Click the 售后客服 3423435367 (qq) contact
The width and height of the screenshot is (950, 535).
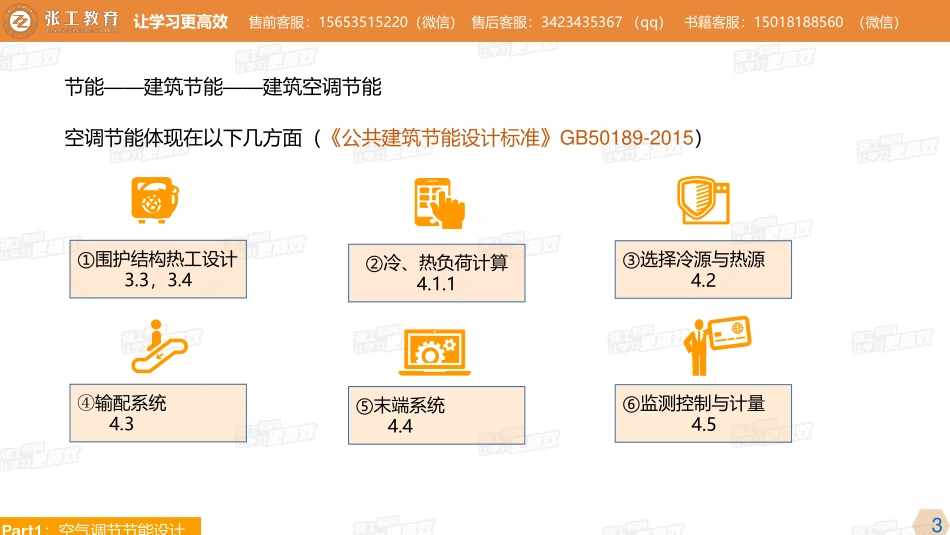[x=568, y=22]
